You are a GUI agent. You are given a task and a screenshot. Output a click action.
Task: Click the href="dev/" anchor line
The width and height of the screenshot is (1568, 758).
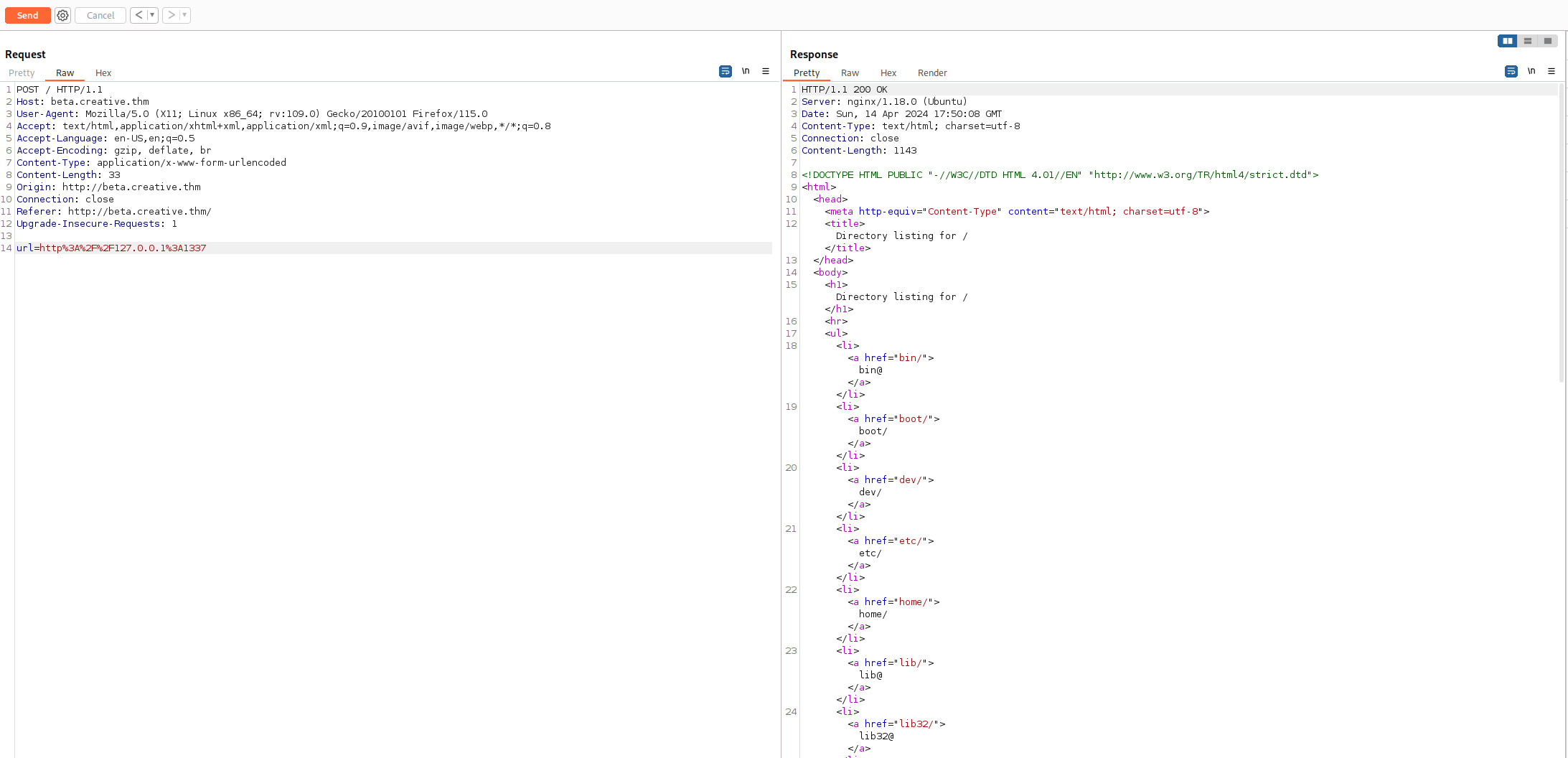tap(891, 479)
